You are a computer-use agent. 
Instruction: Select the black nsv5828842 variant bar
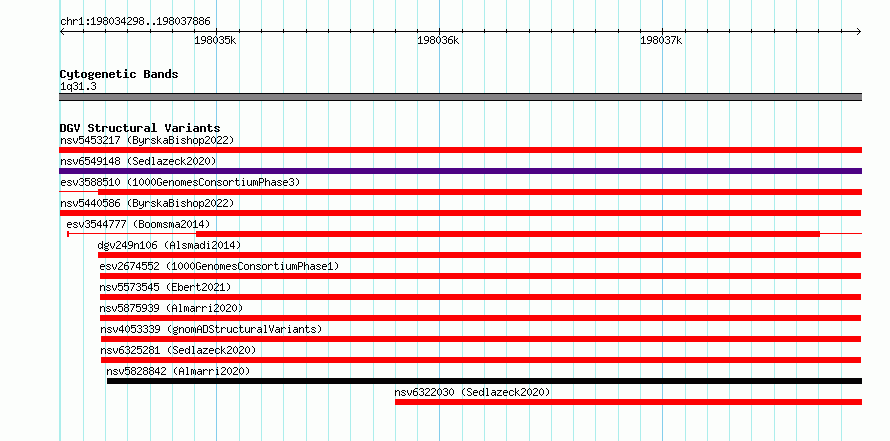pyautogui.click(x=484, y=381)
